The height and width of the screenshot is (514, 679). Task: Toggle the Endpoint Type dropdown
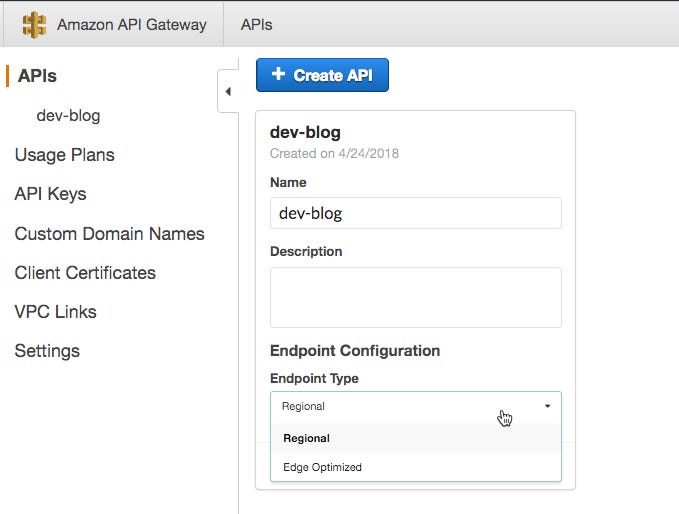(x=416, y=406)
